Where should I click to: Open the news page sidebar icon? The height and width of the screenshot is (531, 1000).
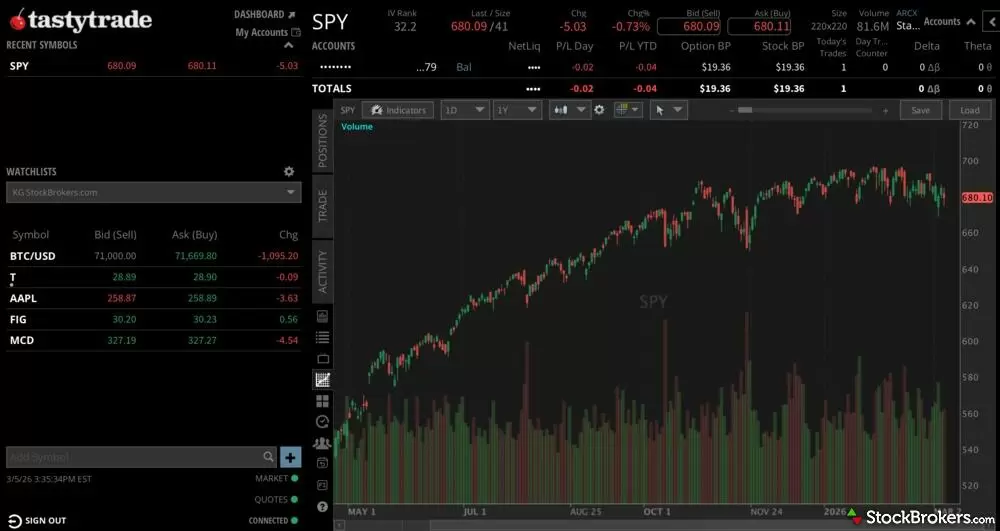(322, 485)
